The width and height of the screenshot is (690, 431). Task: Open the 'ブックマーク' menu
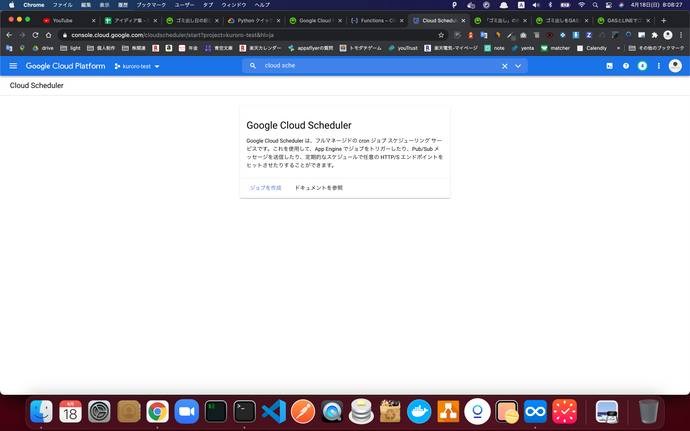151,5
